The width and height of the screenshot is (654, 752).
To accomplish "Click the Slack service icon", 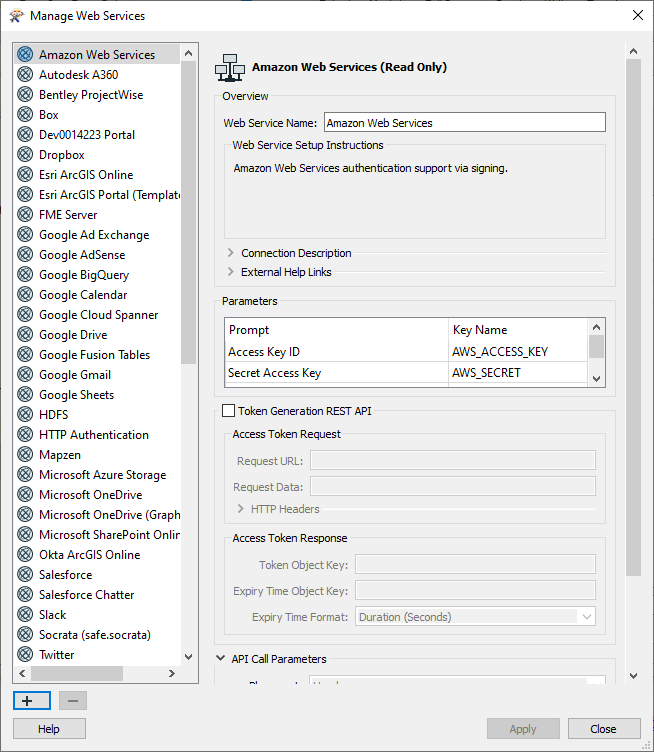I will (x=25, y=614).
